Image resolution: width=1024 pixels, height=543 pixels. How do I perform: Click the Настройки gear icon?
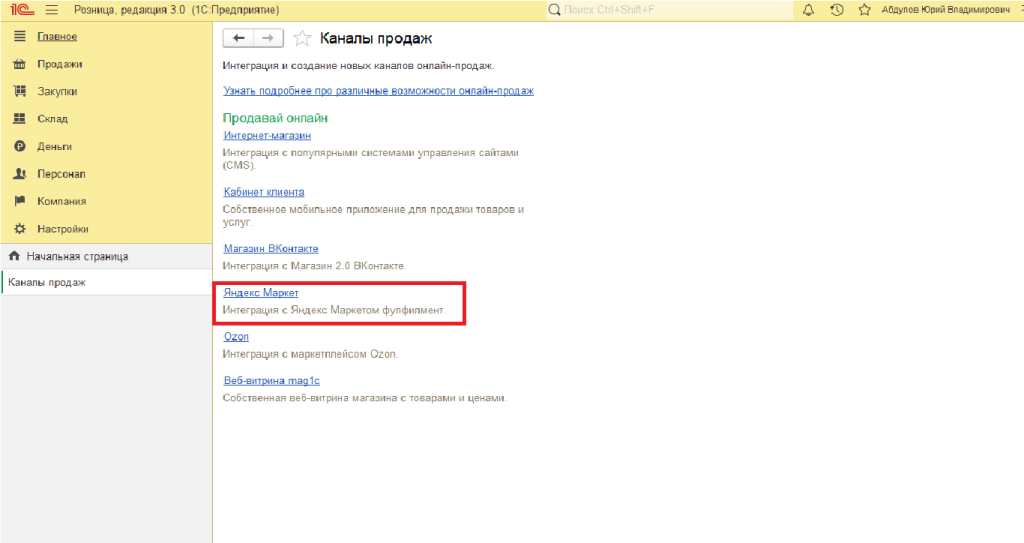click(x=20, y=229)
